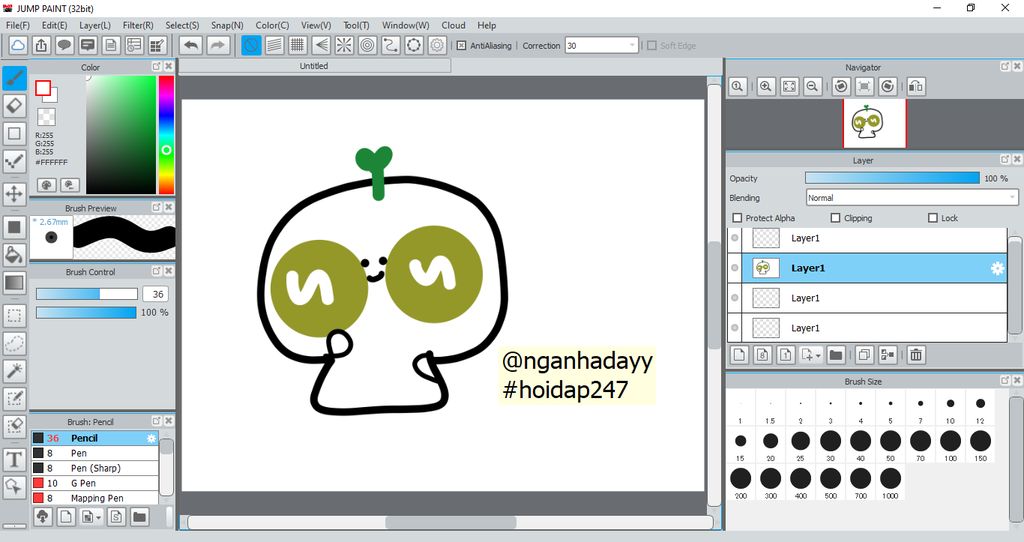Choose brush size 7 preset

click(920, 409)
